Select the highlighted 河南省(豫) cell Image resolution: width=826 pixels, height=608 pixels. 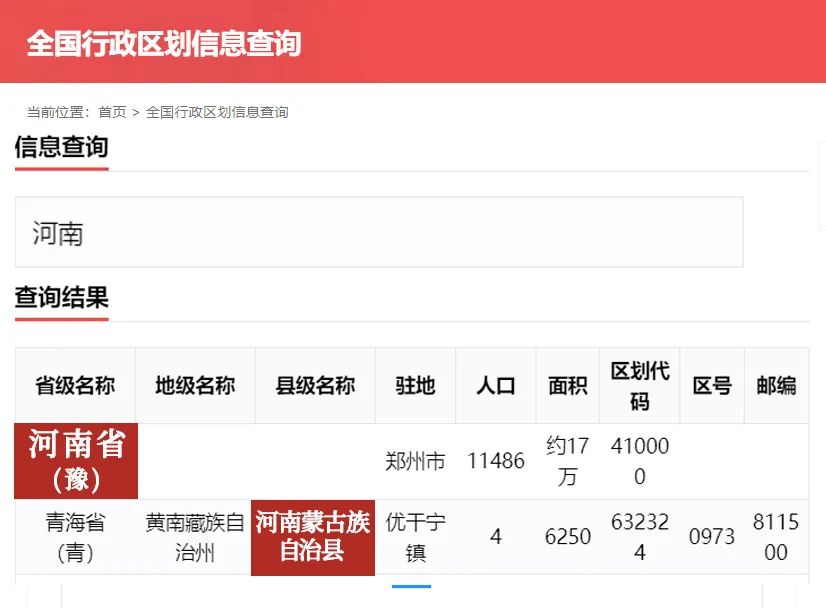click(x=76, y=461)
